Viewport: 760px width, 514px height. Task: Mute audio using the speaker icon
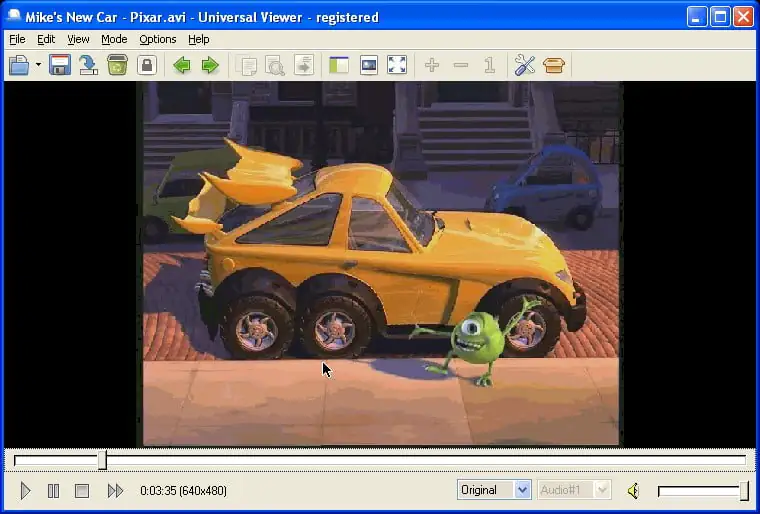click(x=633, y=491)
